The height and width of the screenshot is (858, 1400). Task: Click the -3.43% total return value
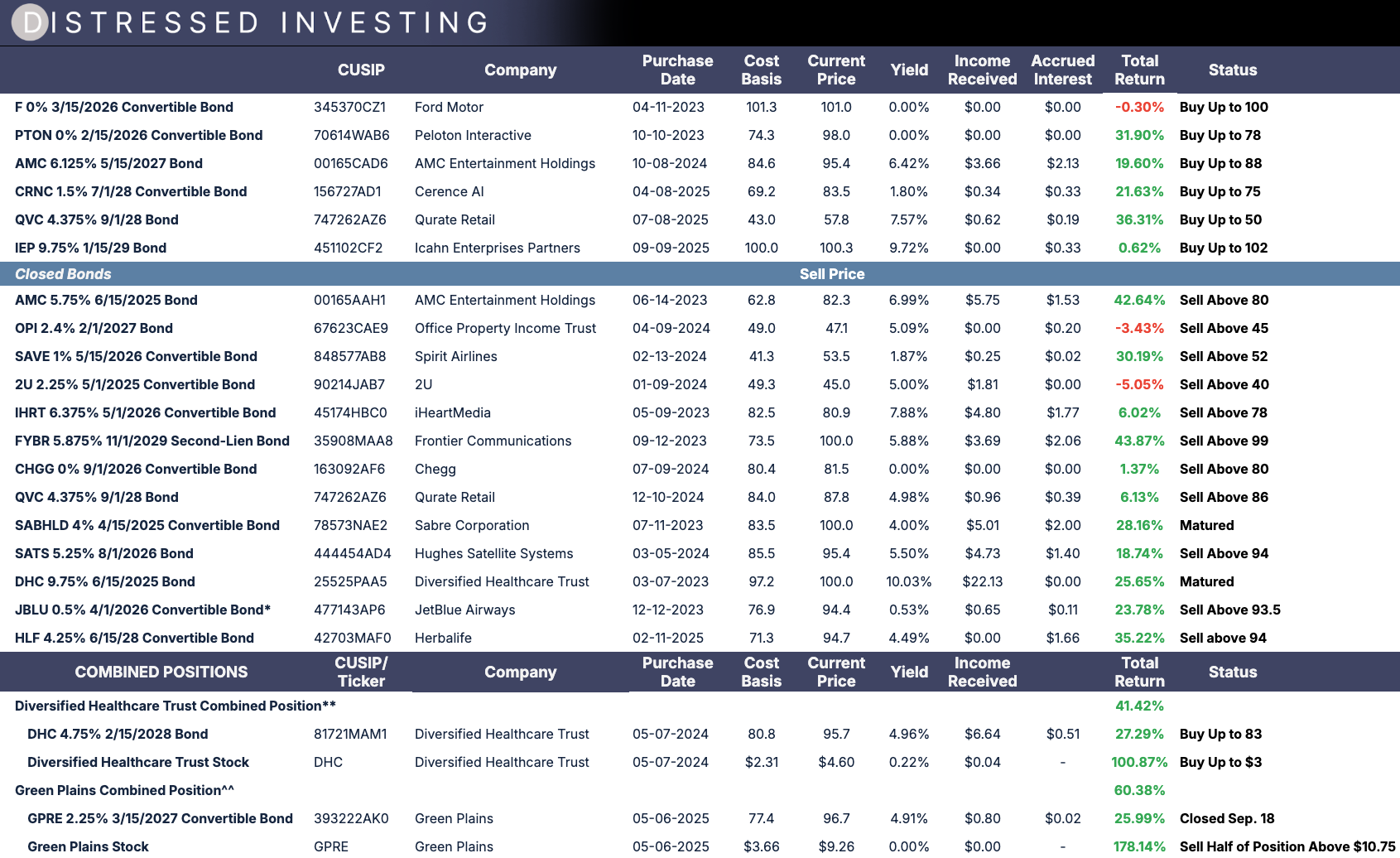pos(1139,328)
